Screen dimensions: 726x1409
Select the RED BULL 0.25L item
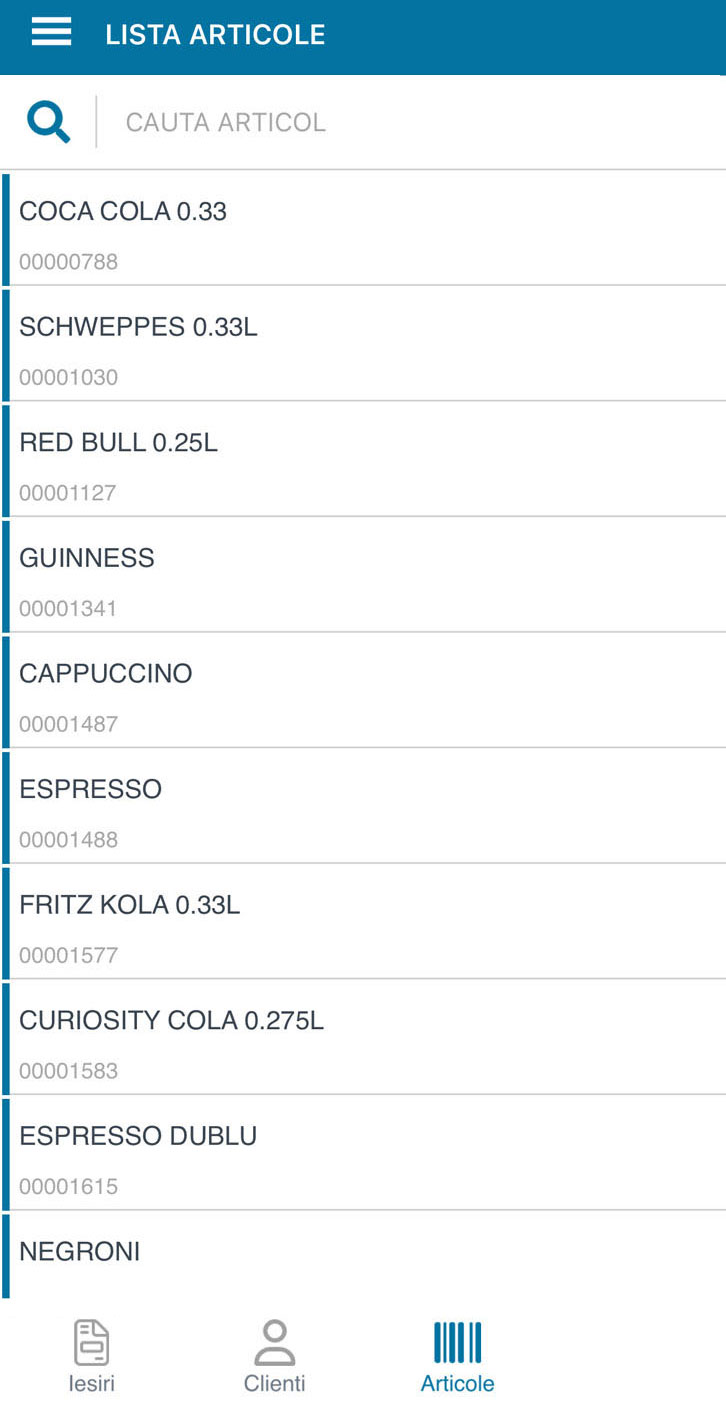363,459
